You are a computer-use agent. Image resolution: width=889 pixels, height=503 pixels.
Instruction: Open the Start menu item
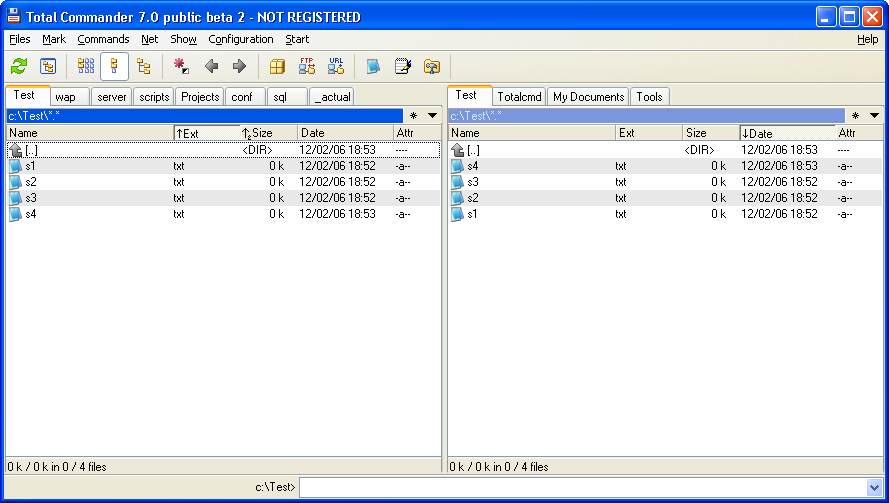[297, 39]
